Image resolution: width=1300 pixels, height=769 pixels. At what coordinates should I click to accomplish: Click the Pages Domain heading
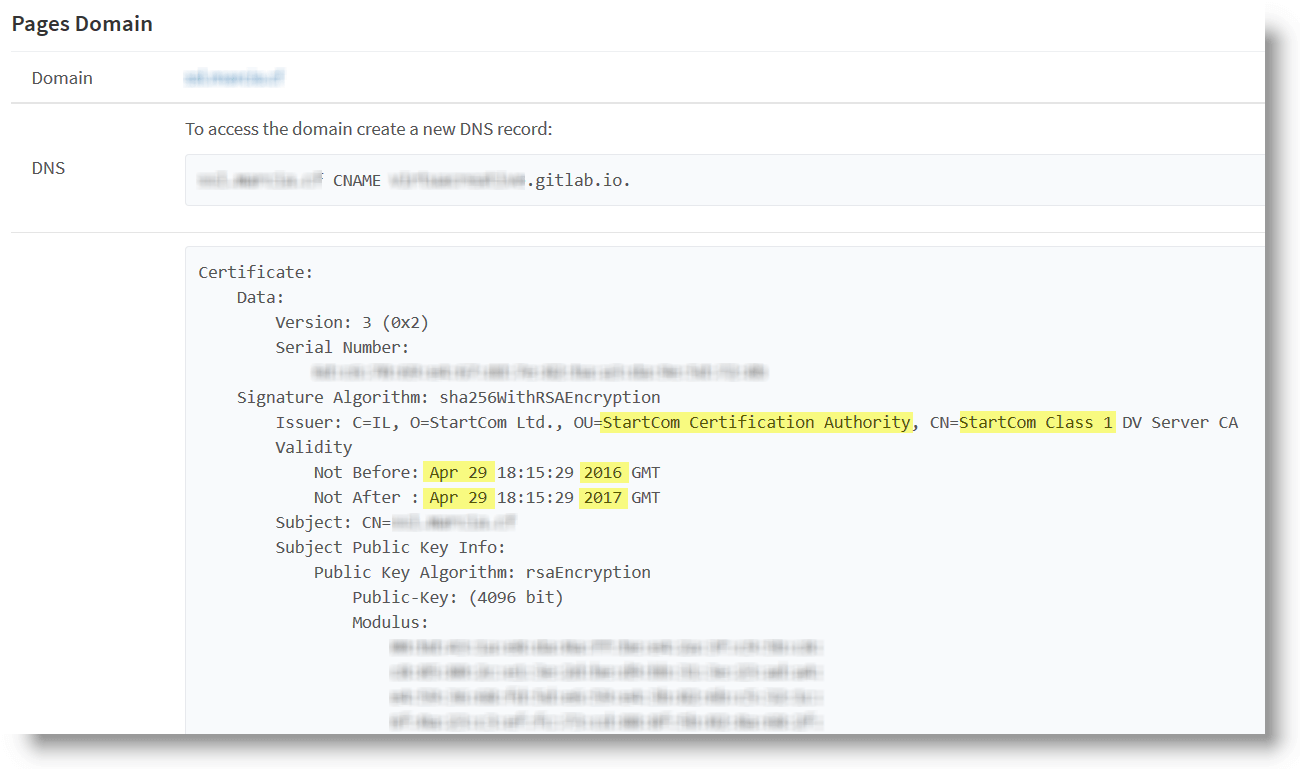(82, 23)
